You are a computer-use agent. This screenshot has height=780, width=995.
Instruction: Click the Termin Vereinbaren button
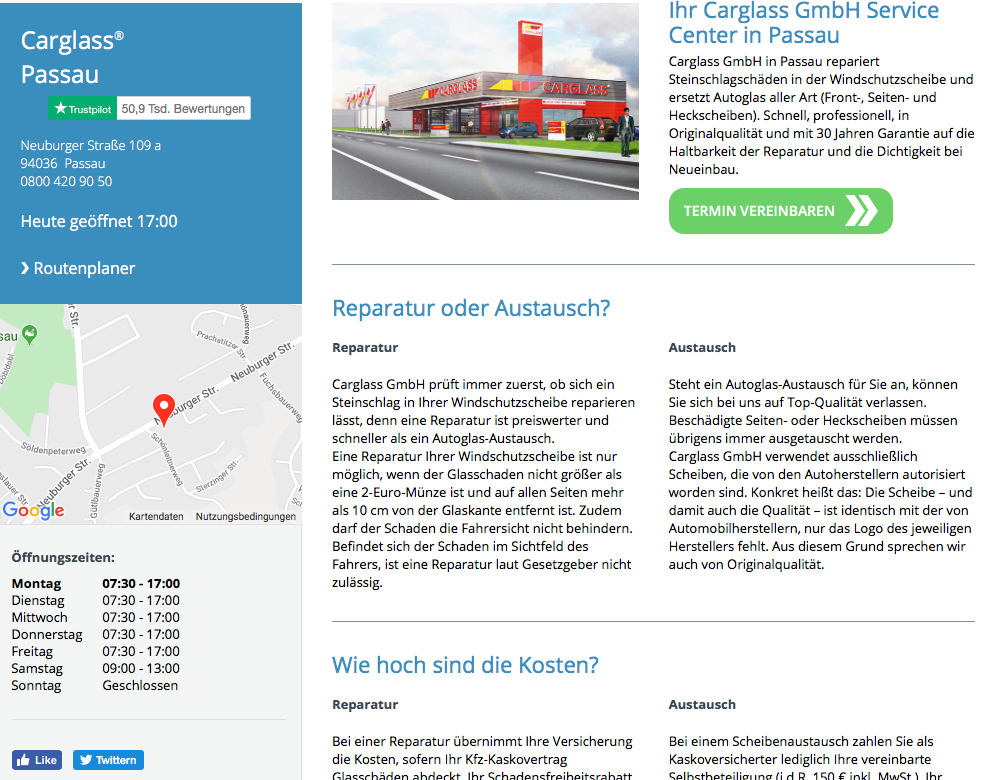click(781, 211)
